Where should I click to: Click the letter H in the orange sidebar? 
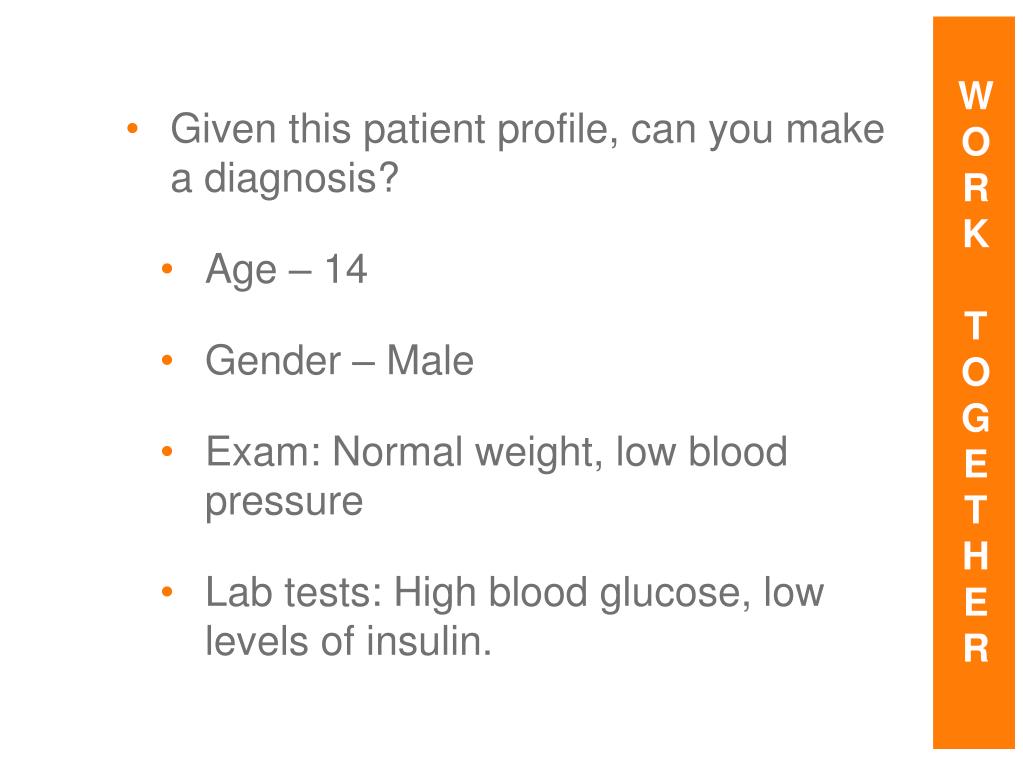point(975,556)
